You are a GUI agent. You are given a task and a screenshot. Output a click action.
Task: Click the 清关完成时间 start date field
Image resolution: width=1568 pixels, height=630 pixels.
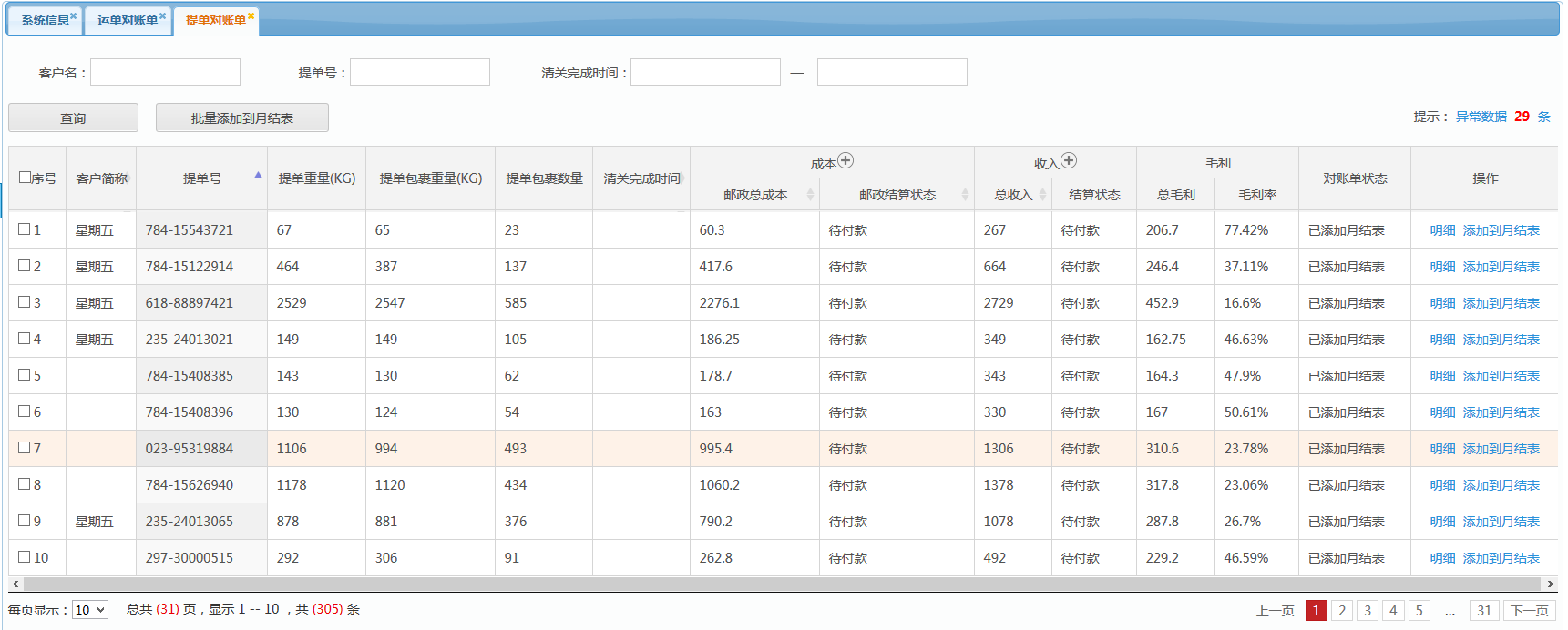pos(705,72)
